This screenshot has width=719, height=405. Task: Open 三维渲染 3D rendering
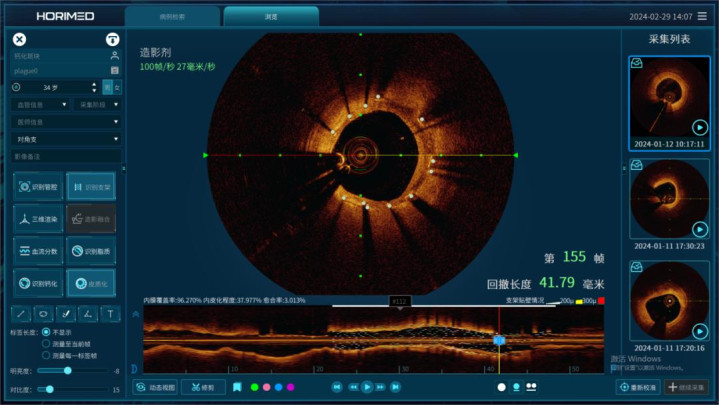[38, 218]
